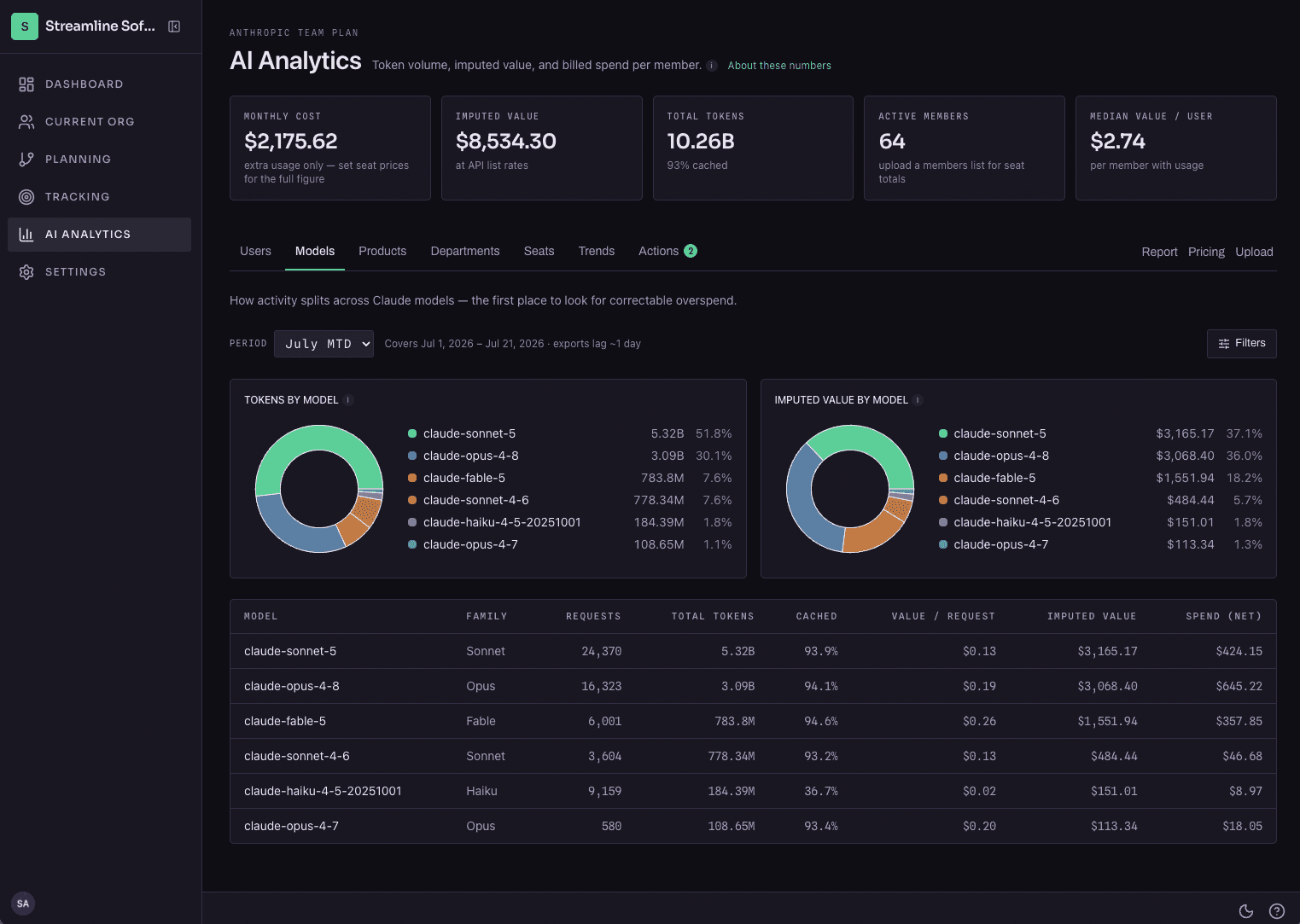Image resolution: width=1300 pixels, height=924 pixels.
Task: Go to Planning in the sidebar
Action: pyautogui.click(x=99, y=160)
